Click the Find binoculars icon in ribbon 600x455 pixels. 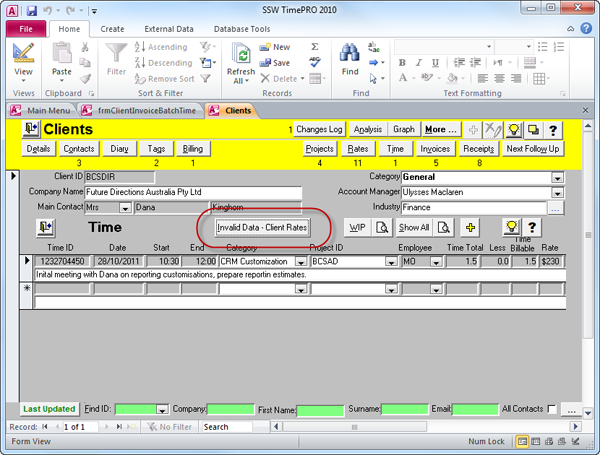[349, 53]
